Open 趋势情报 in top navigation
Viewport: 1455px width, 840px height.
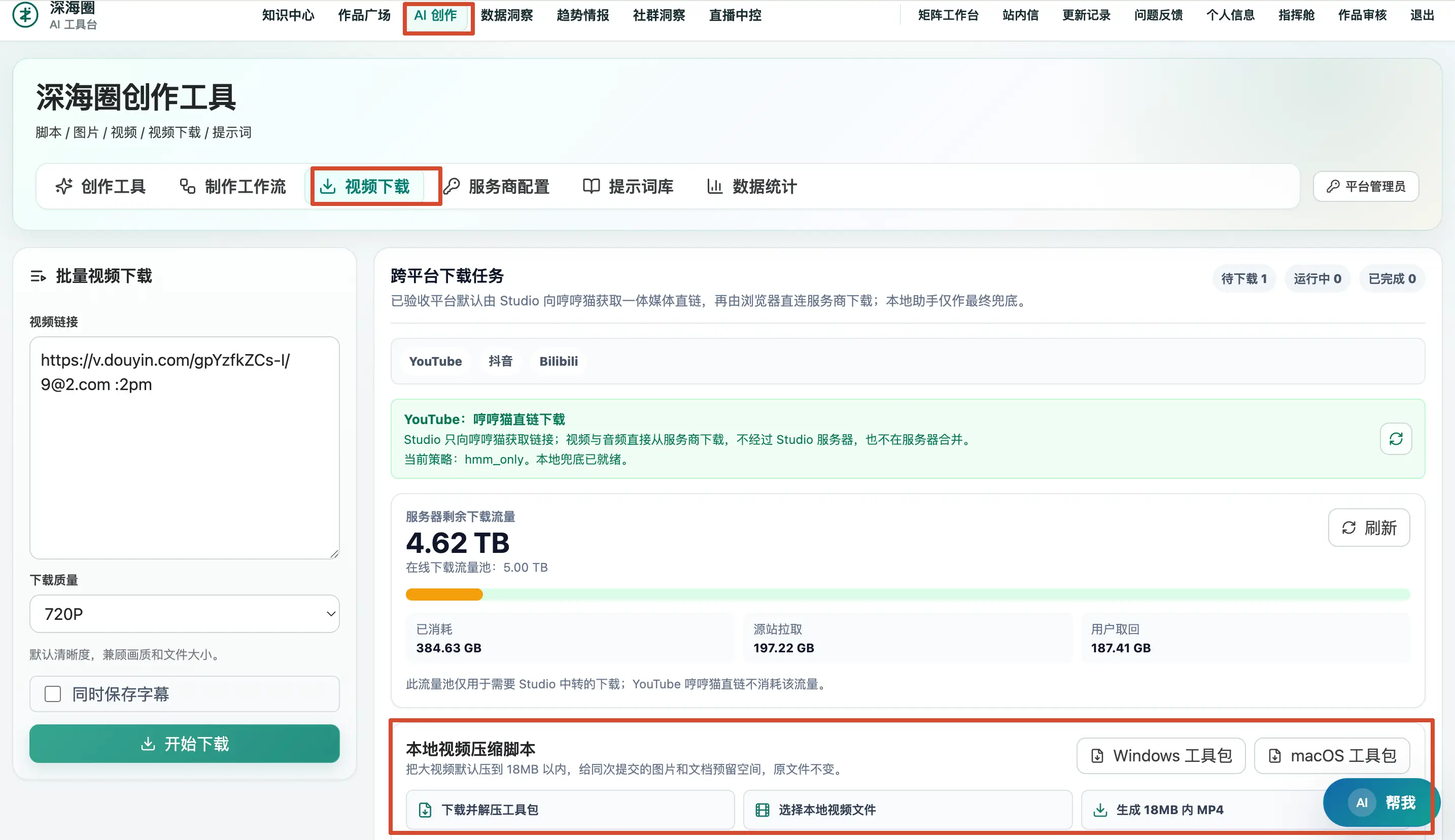pyautogui.click(x=583, y=15)
